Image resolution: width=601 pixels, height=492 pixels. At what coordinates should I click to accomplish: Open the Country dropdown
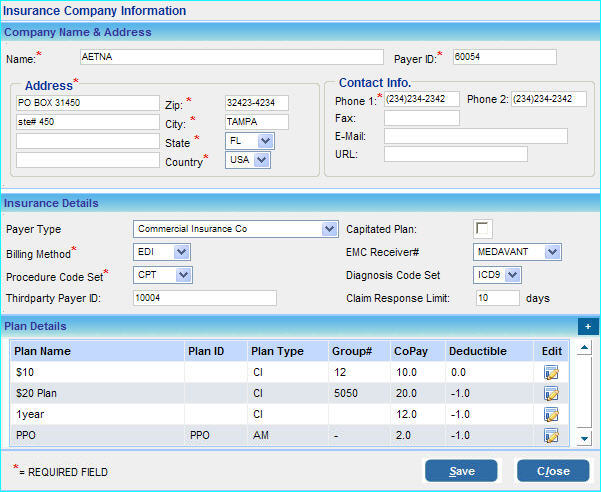[x=262, y=160]
